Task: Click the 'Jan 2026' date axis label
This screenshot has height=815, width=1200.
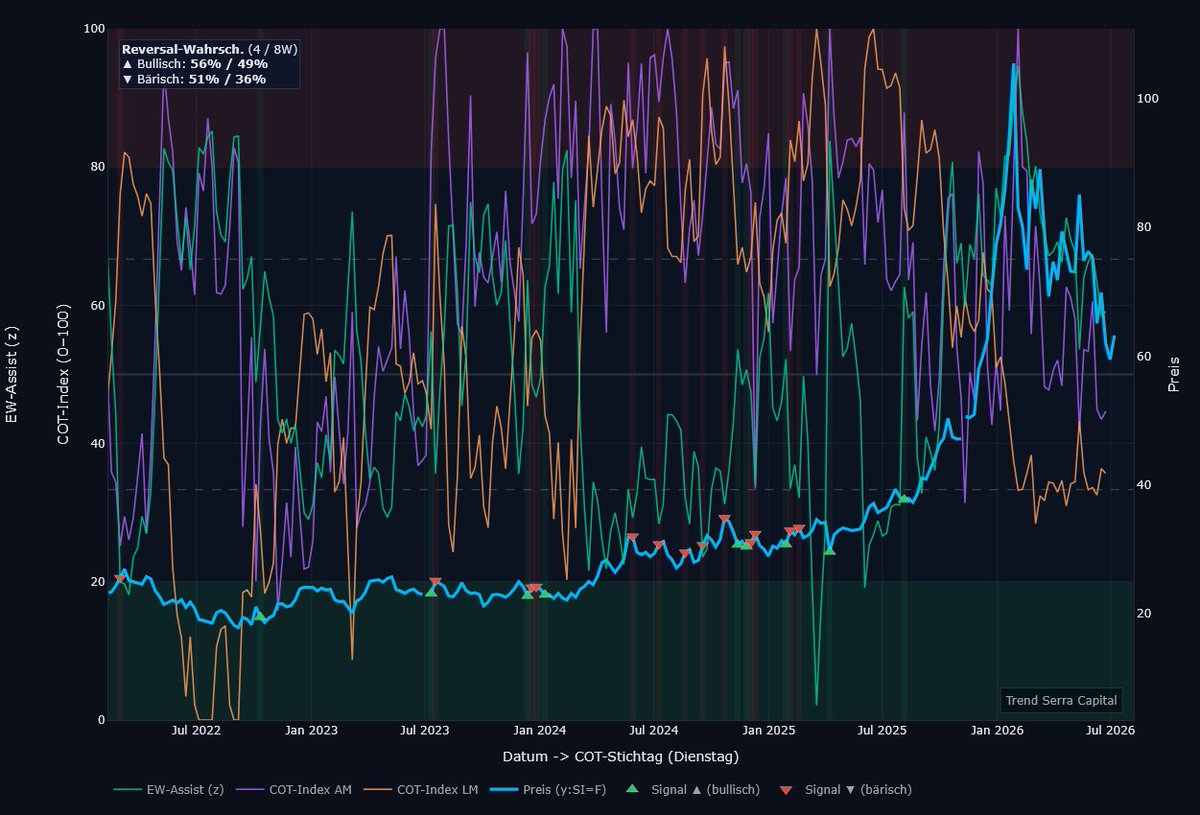Action: 998,731
